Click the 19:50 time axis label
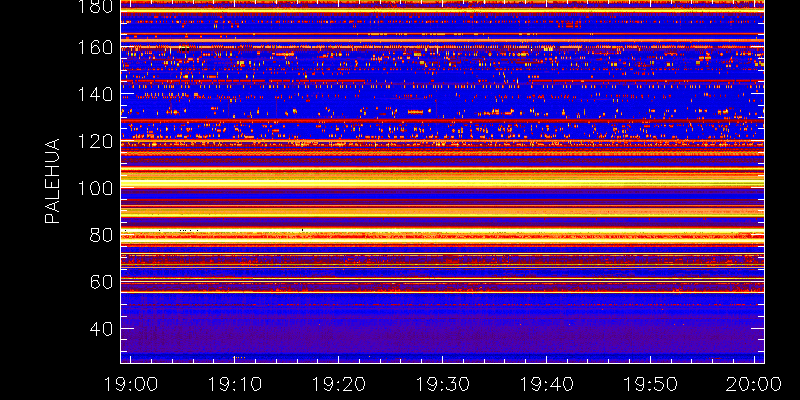The width and height of the screenshot is (800, 400). click(x=650, y=384)
